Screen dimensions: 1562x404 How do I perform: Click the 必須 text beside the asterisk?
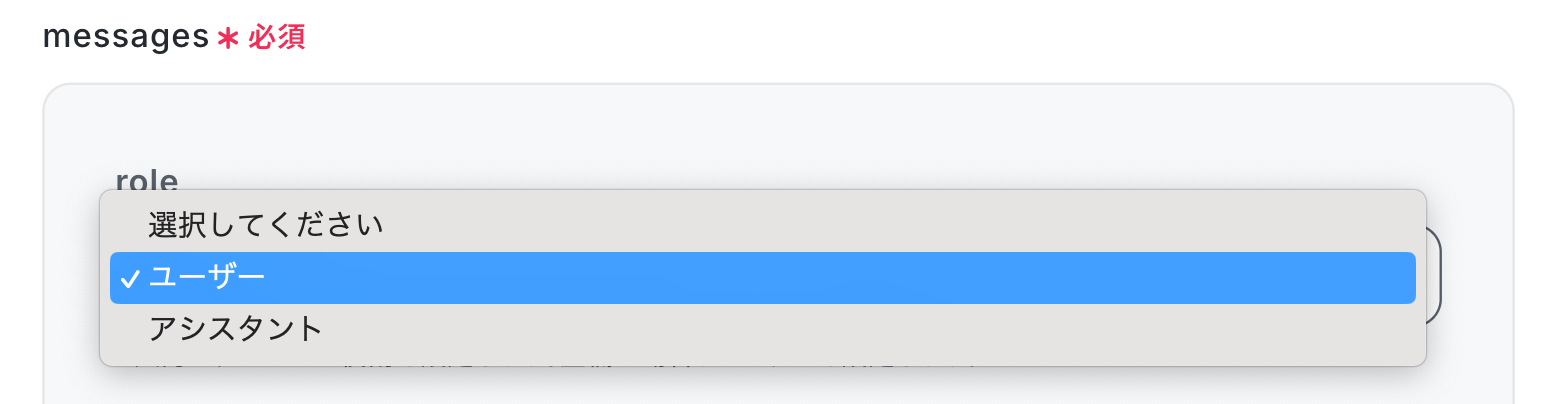[276, 38]
